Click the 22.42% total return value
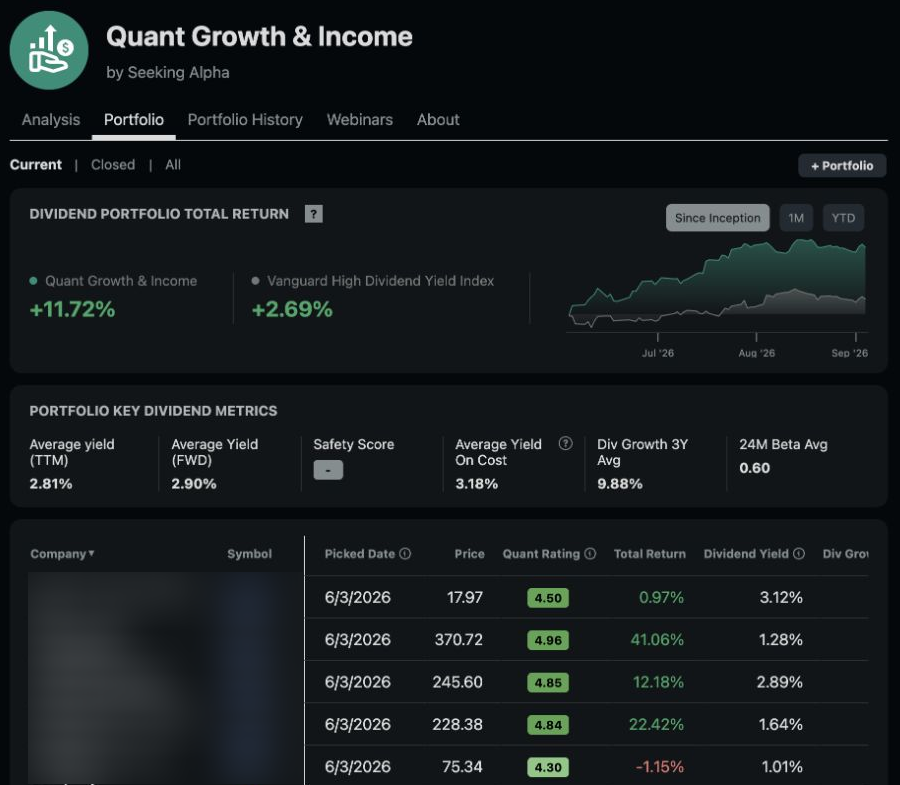900x785 pixels. [x=656, y=724]
